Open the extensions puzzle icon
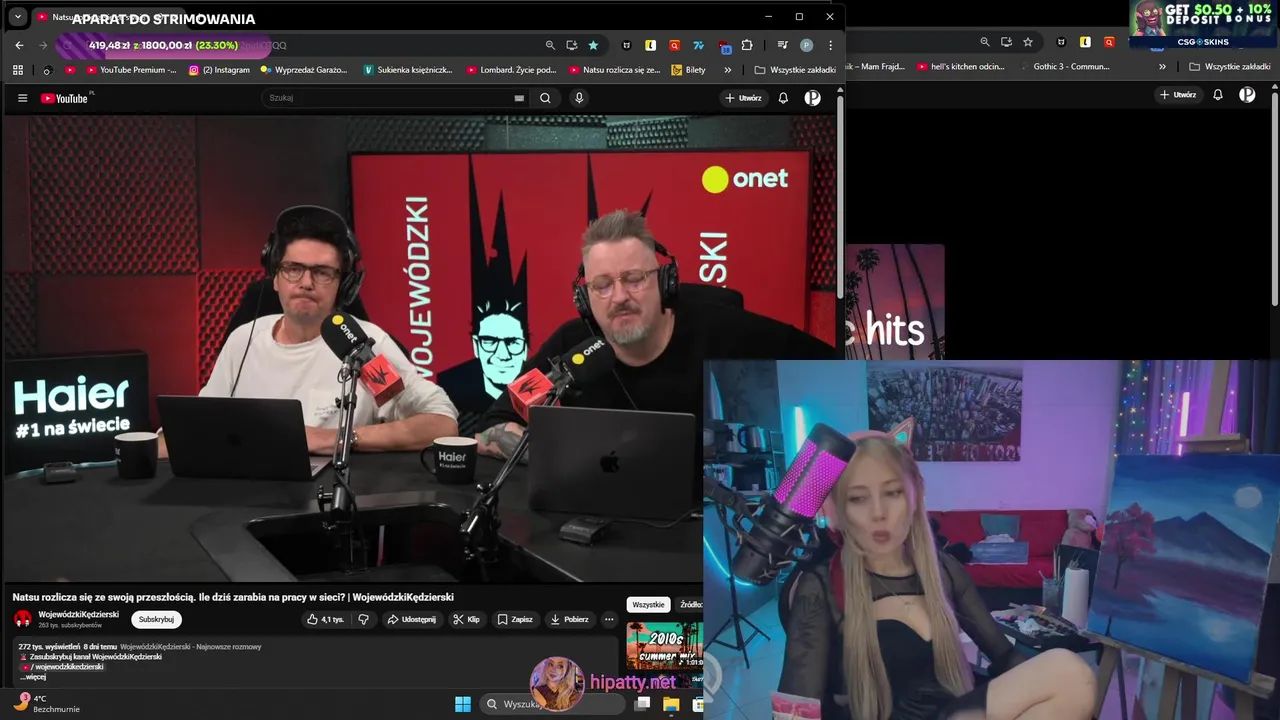This screenshot has height=720, width=1280. coord(747,45)
